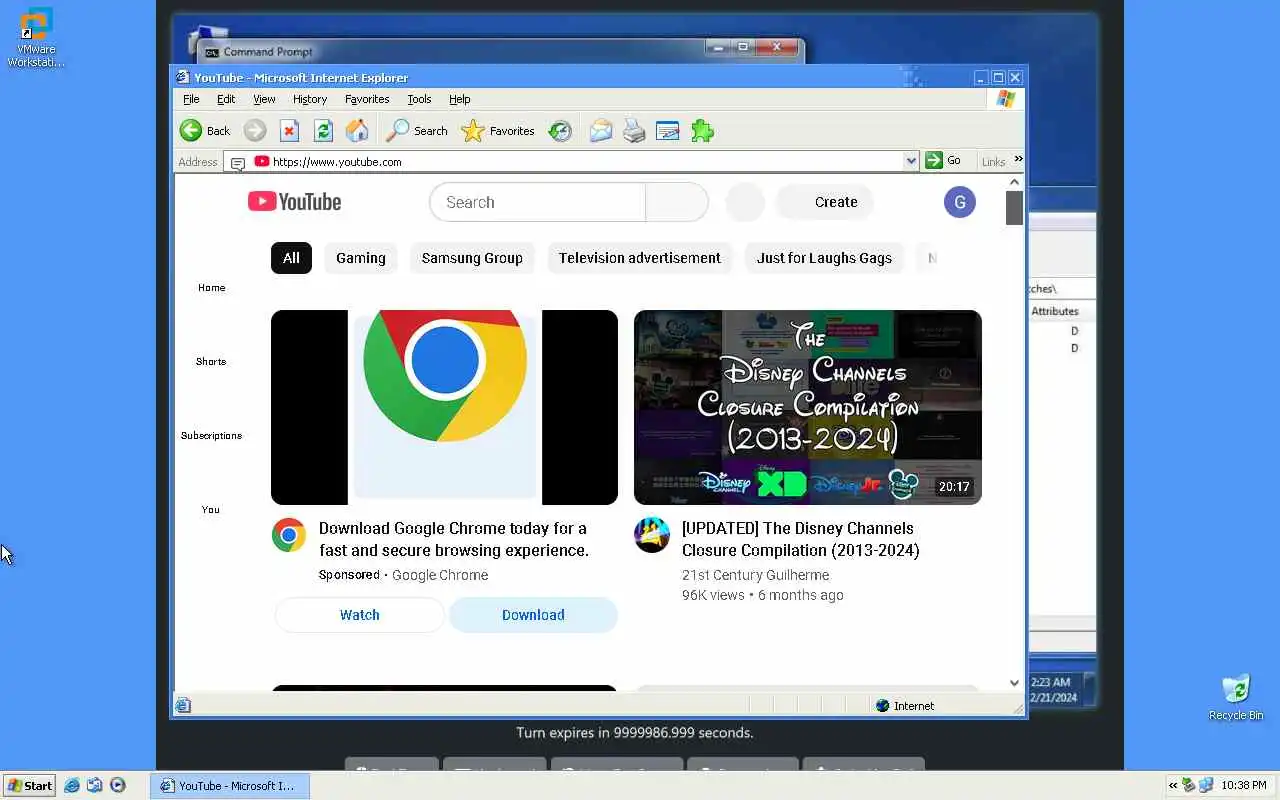Click the Edit page toolbar icon
The height and width of the screenshot is (800, 1280).
point(667,131)
